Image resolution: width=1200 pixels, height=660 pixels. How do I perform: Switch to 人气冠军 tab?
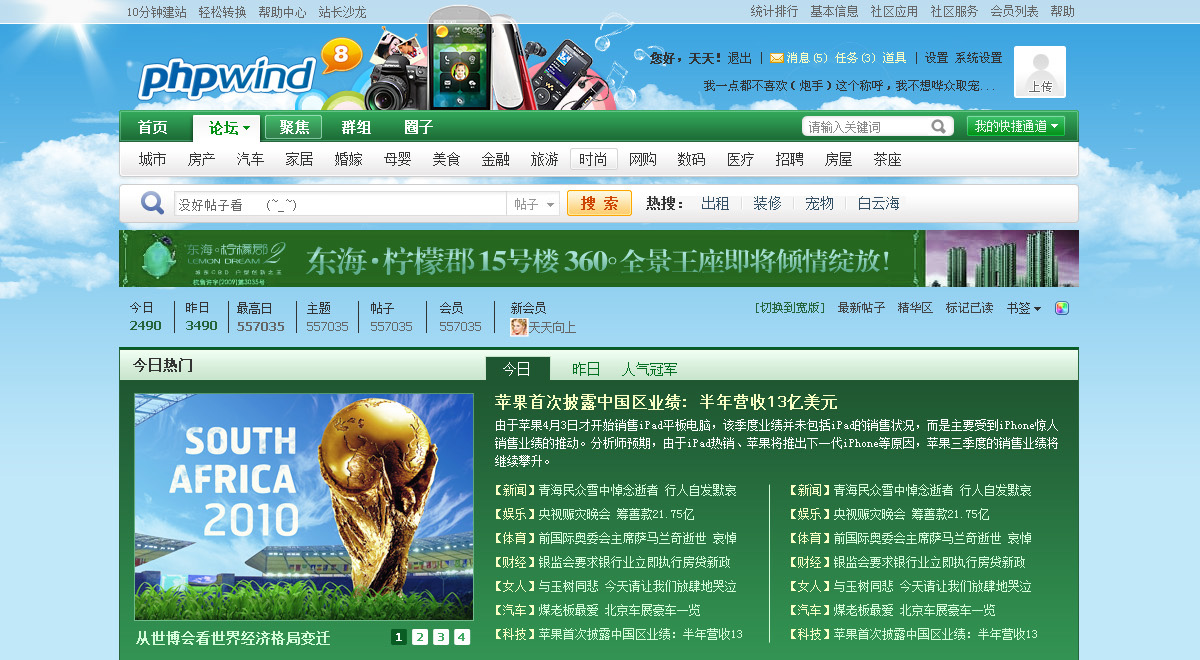pos(649,369)
